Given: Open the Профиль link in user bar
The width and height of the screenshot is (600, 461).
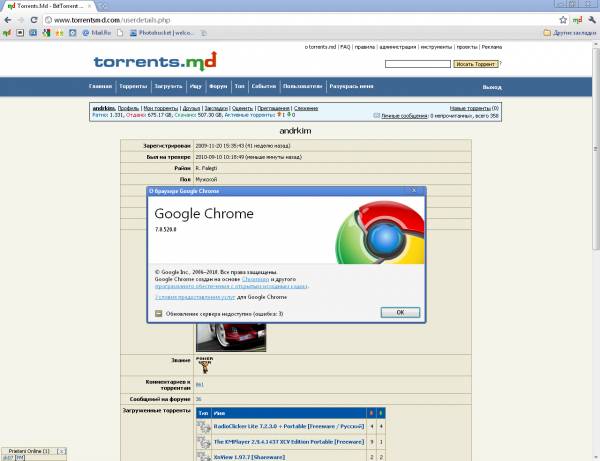Looking at the screenshot, I should pyautogui.click(x=128, y=108).
